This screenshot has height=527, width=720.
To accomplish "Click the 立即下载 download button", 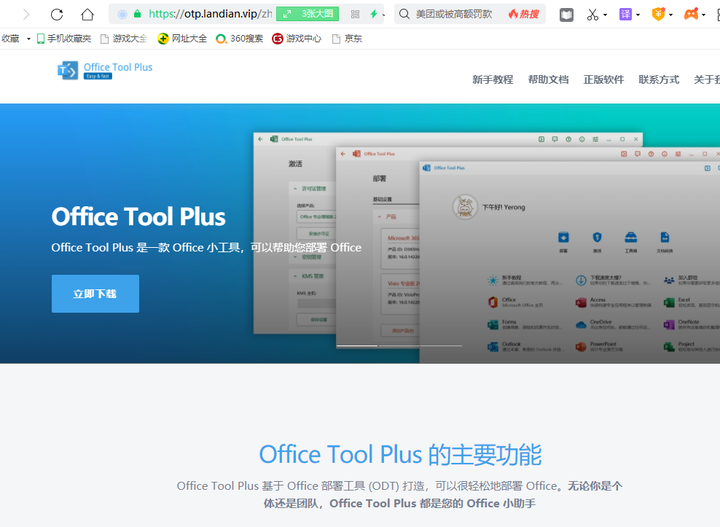I will (x=95, y=294).
